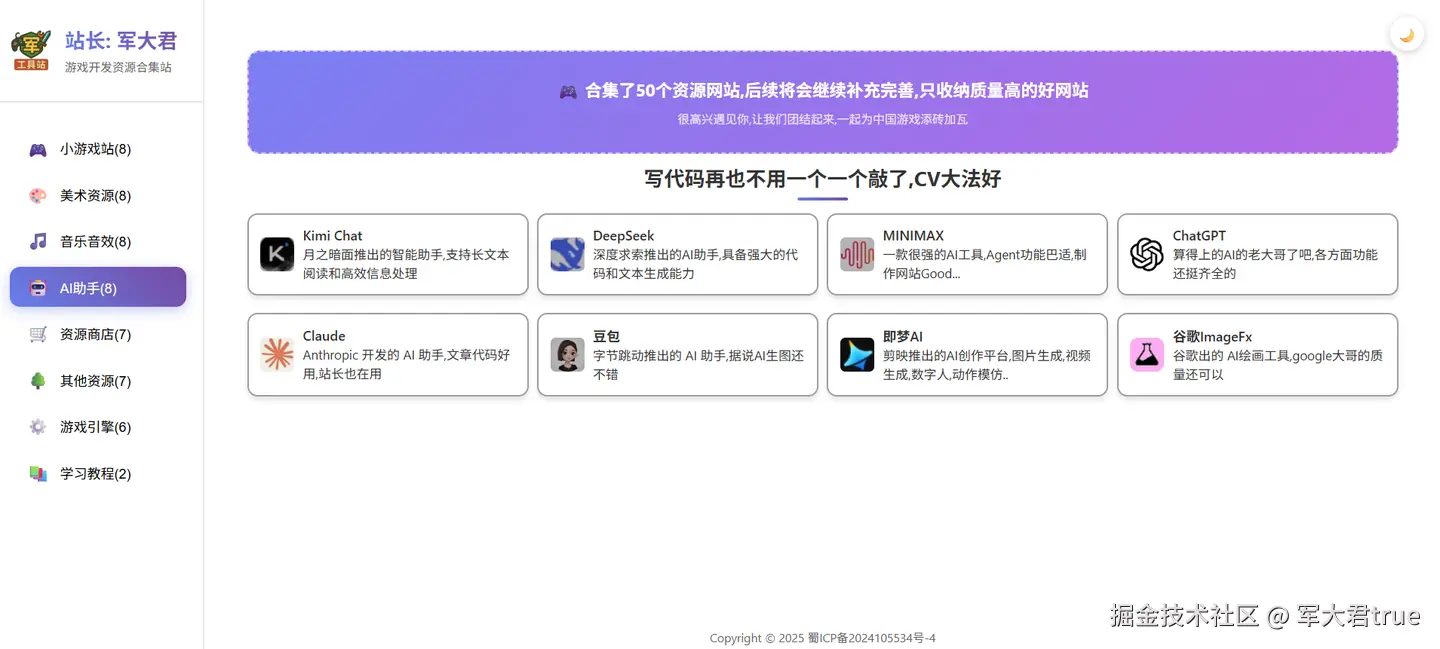
Task: Click the ChatGPT logo icon
Action: (1147, 254)
